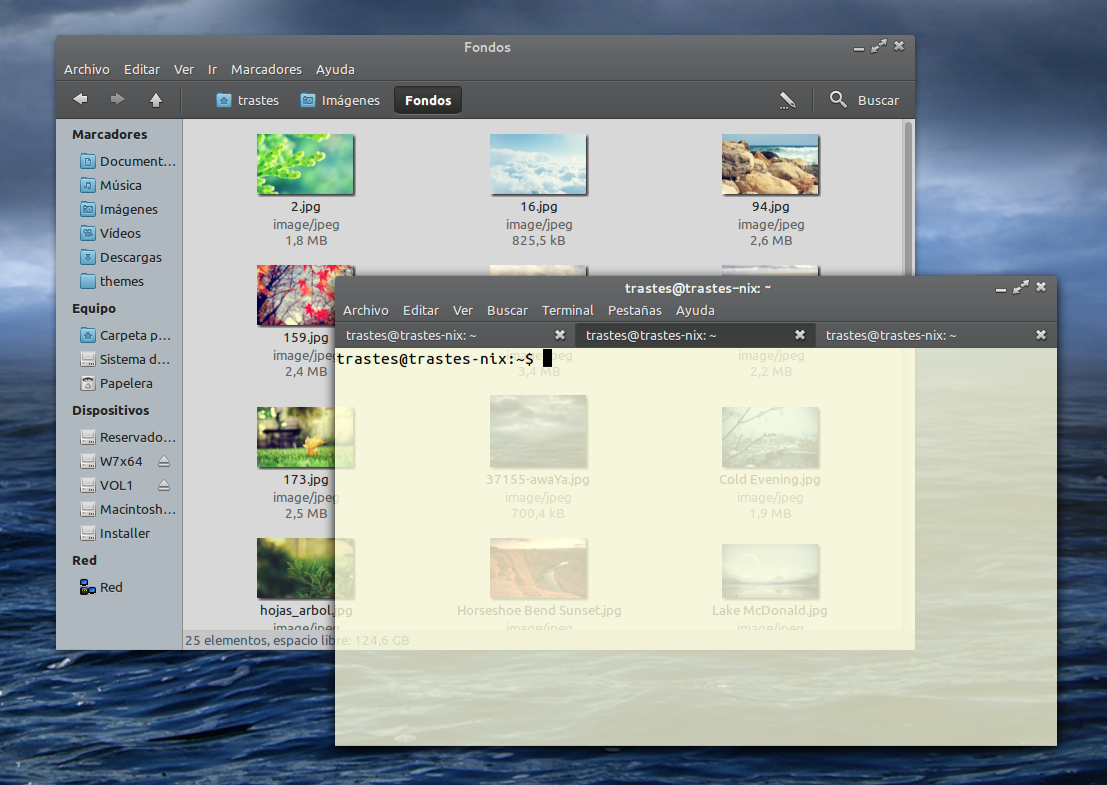This screenshot has height=785, width=1107.
Task: Switch to the third terminal tab
Action: click(936, 335)
